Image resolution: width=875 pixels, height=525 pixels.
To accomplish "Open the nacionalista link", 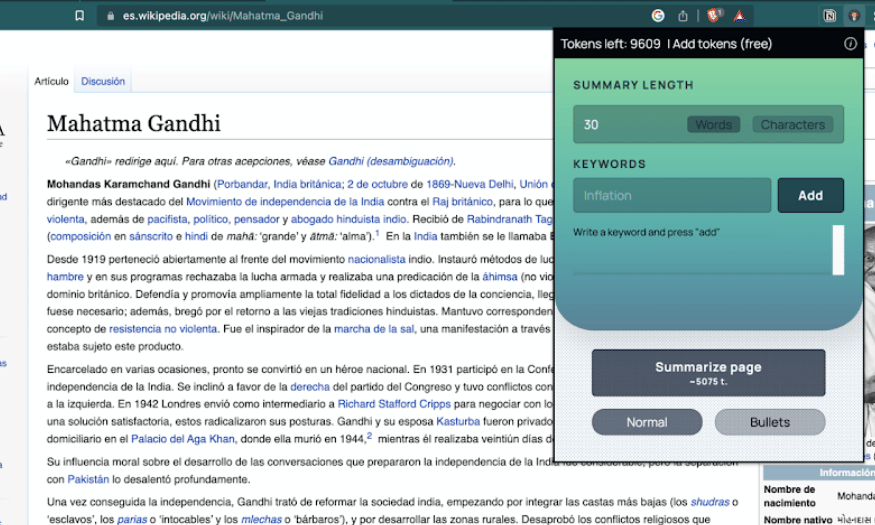I will [x=377, y=259].
